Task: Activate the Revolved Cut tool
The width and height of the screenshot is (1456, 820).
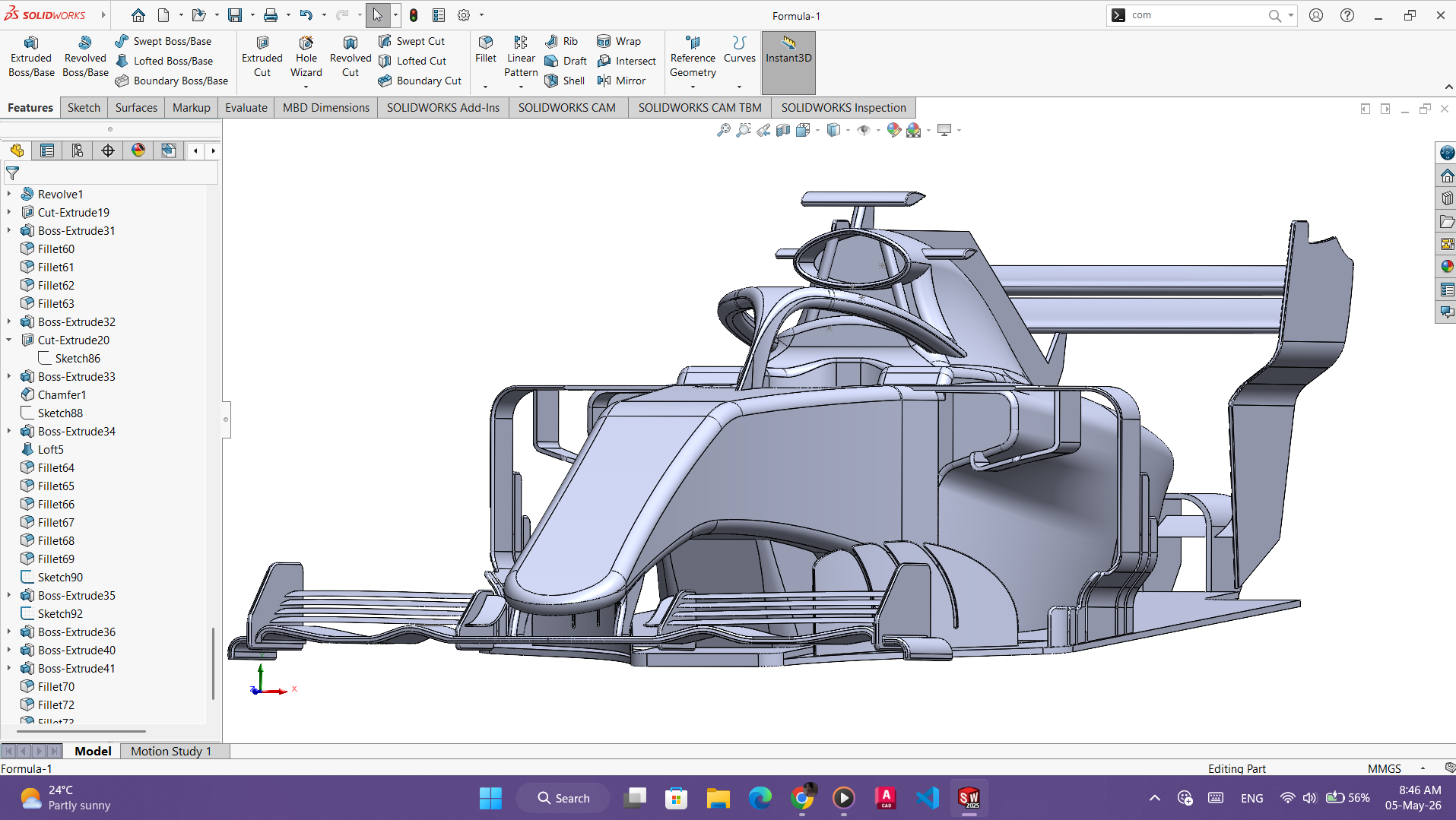Action: tap(351, 57)
